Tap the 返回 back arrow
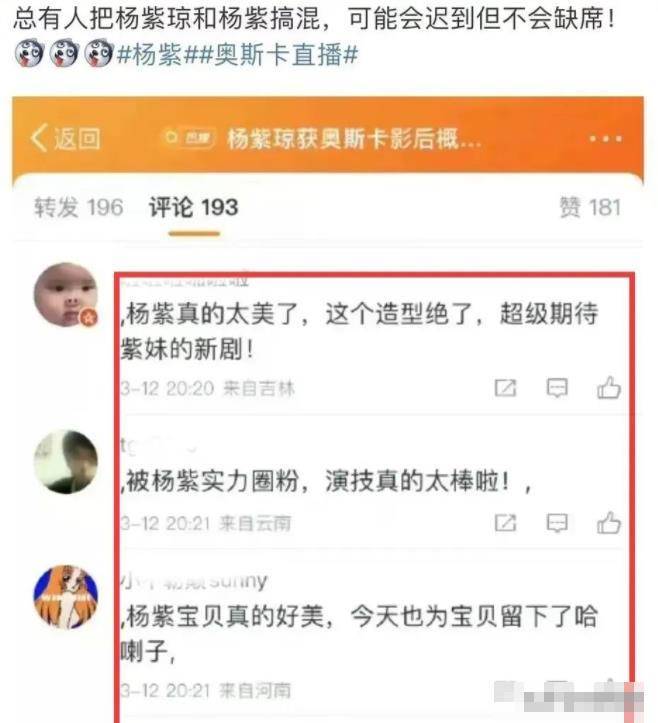 [65, 138]
